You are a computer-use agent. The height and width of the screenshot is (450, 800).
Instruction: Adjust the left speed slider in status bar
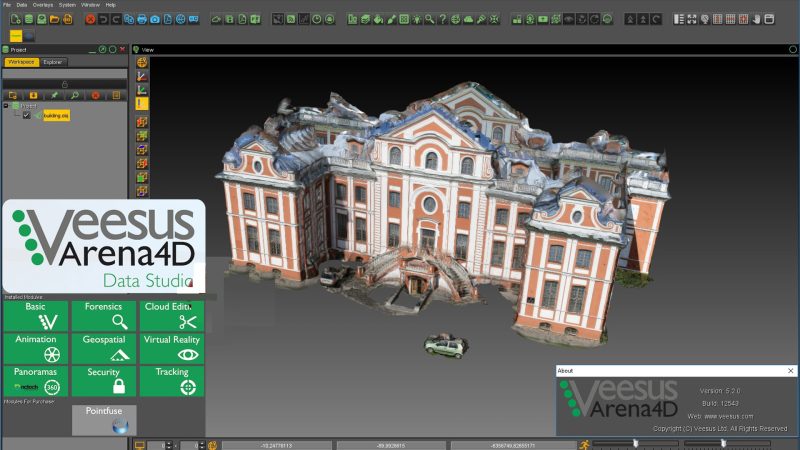coord(635,443)
